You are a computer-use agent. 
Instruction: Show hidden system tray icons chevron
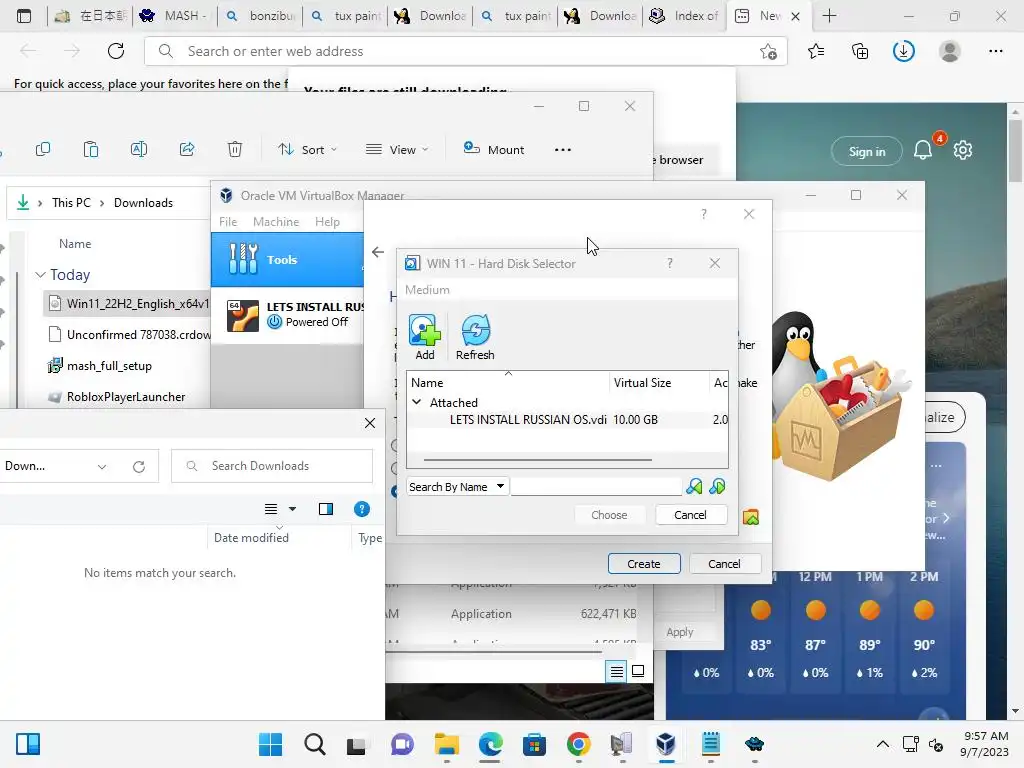(x=882, y=744)
